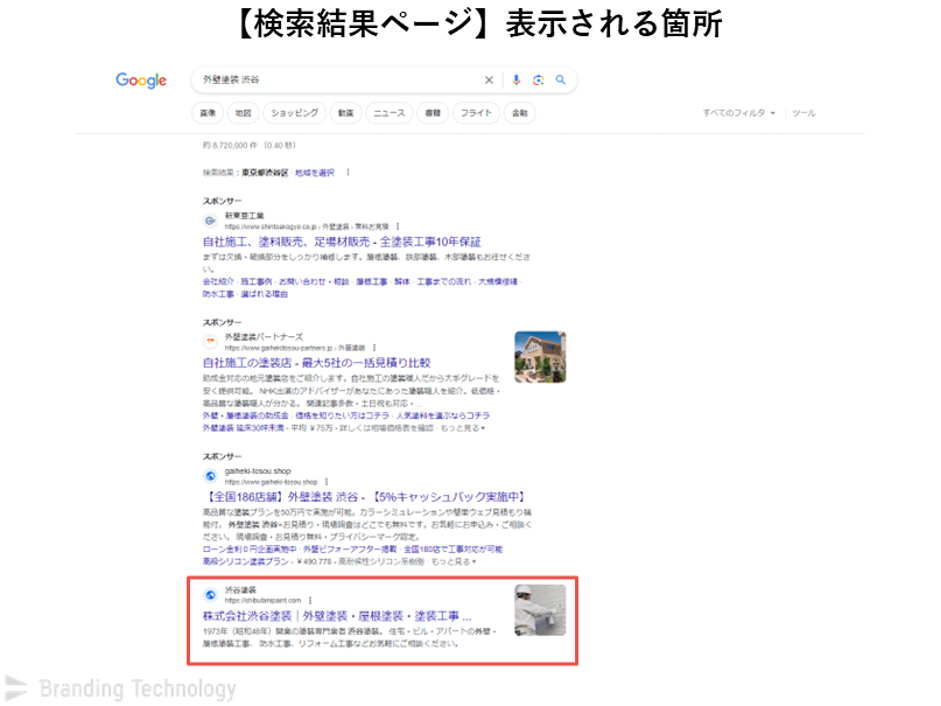Click the 外壁・屋根塗装の助成金 sitelink
Image resolution: width=941 pixels, height=706 pixels.
[x=245, y=415]
